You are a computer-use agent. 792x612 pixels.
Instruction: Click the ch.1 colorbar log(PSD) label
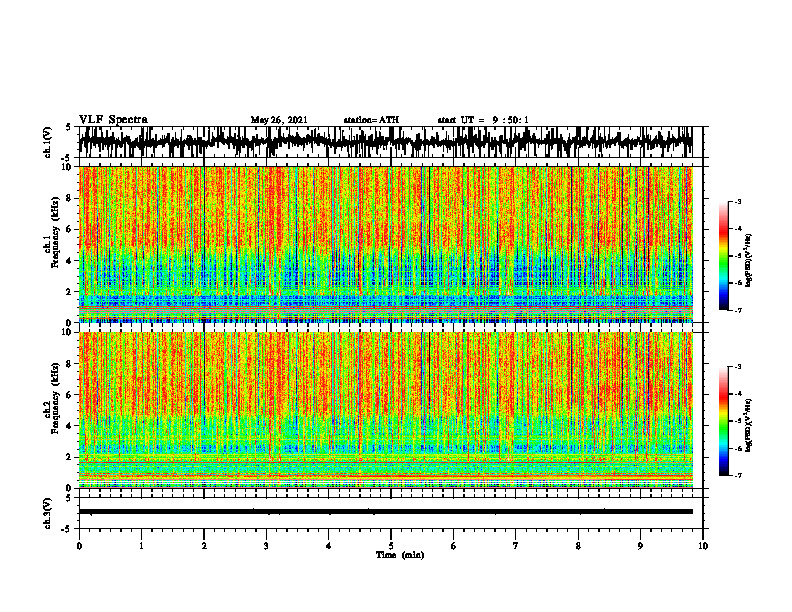749,260
